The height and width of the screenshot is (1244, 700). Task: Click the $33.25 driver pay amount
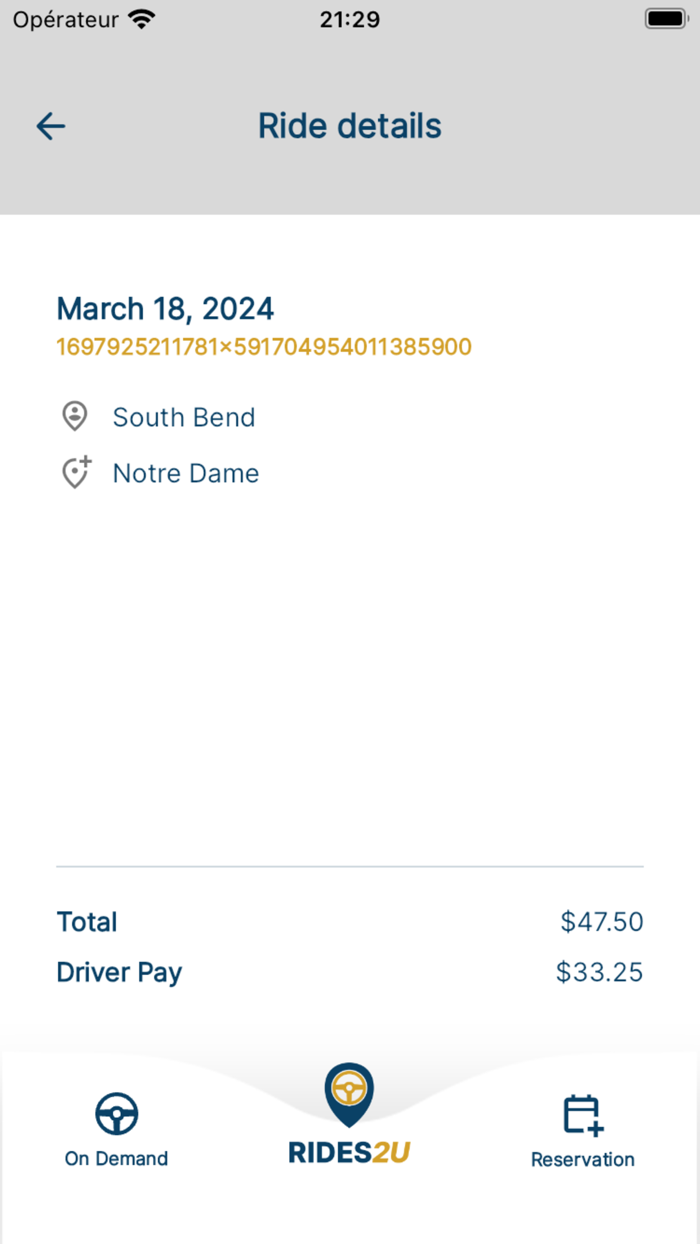tap(600, 971)
